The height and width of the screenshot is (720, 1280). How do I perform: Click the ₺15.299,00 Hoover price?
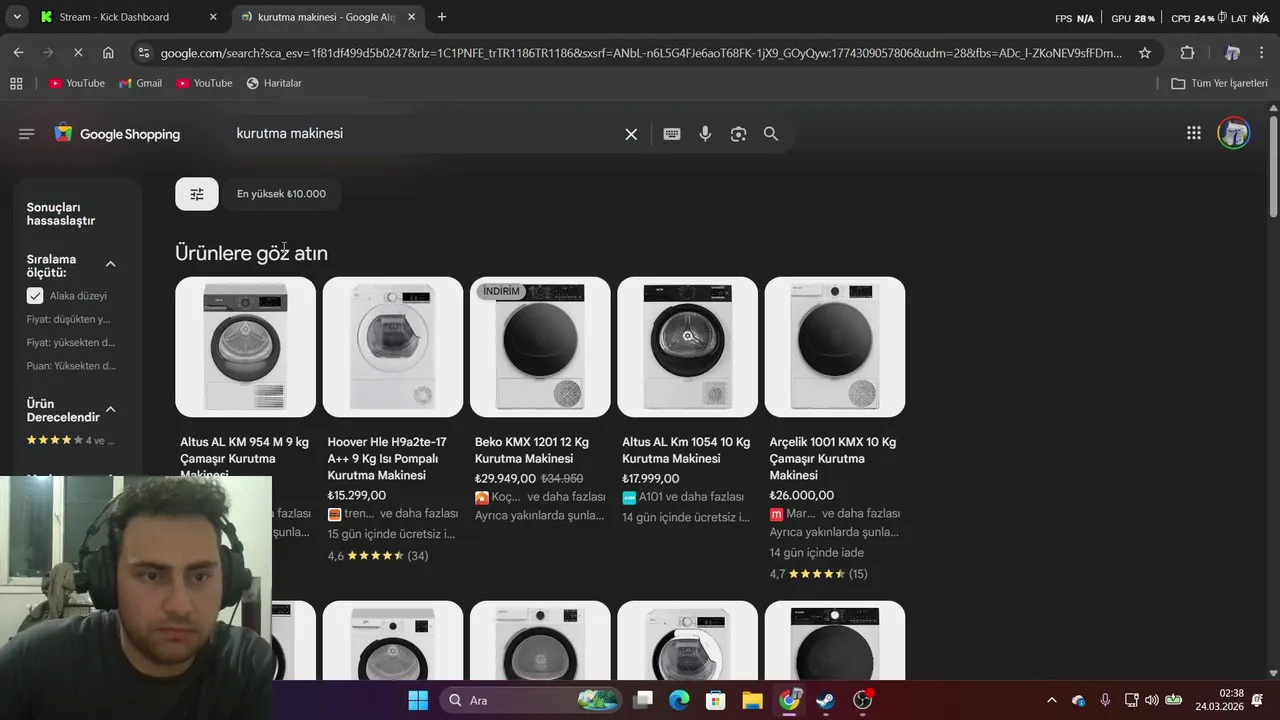tap(356, 495)
